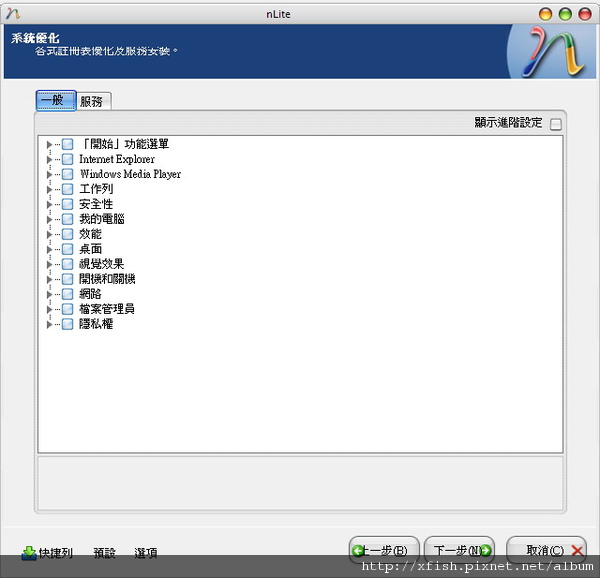Expand the 檔案管理員 tree node
This screenshot has width=600, height=578.
(x=49, y=309)
